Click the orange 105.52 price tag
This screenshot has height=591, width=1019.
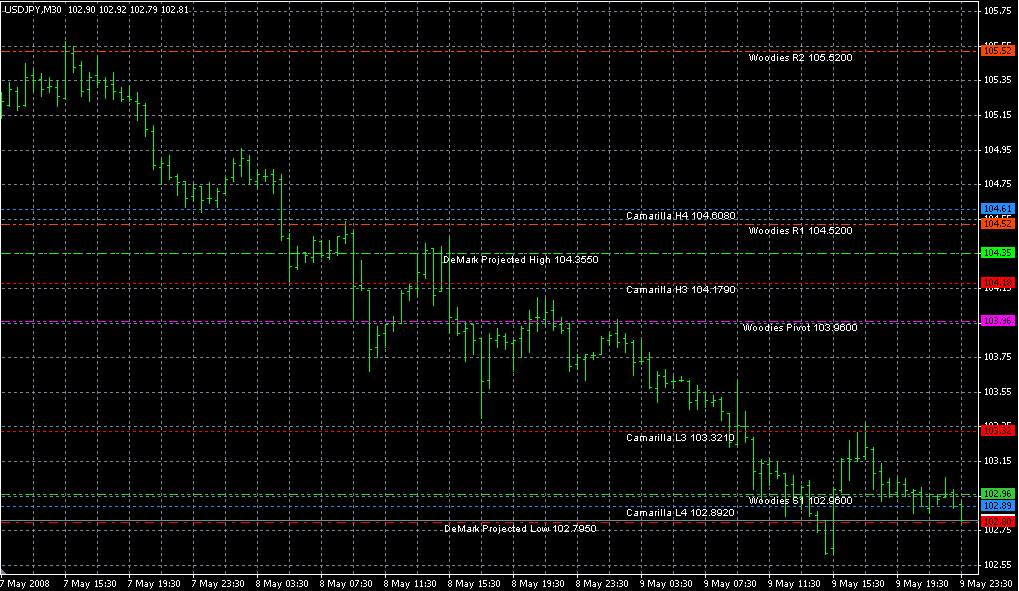(998, 50)
